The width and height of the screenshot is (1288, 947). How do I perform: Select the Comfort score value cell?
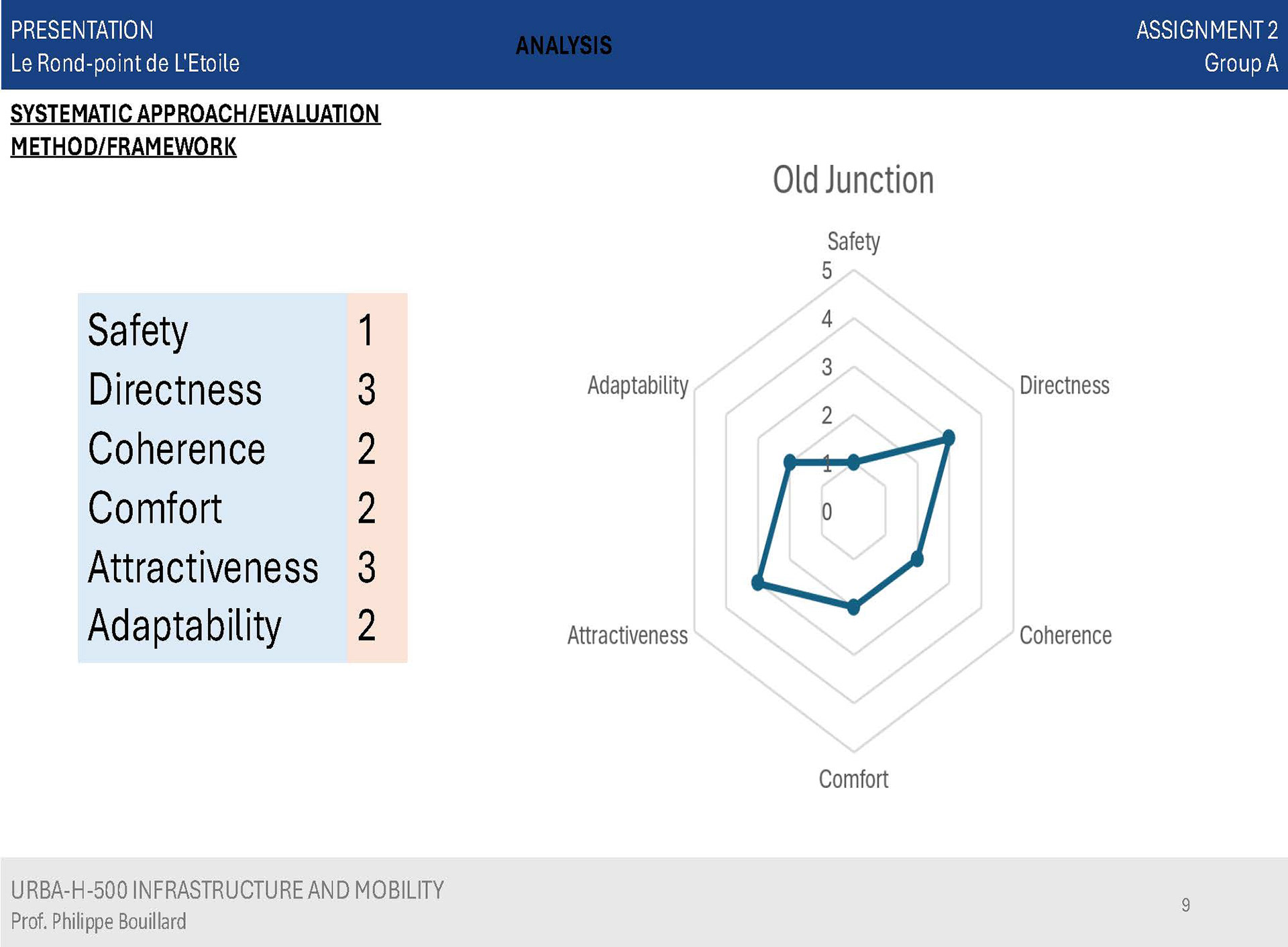(x=366, y=507)
